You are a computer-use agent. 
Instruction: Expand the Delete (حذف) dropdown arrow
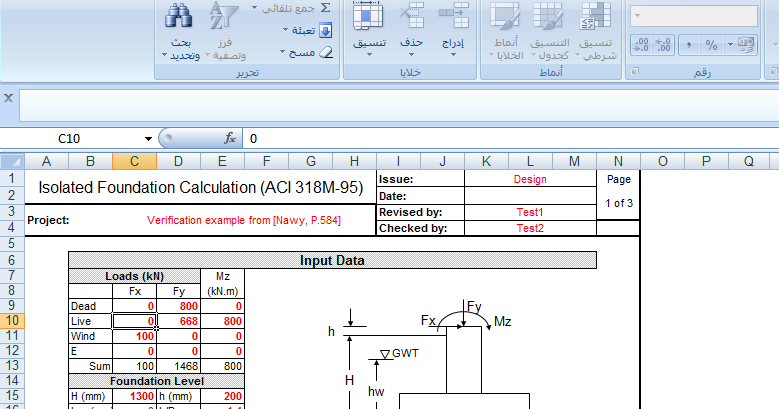coord(411,54)
